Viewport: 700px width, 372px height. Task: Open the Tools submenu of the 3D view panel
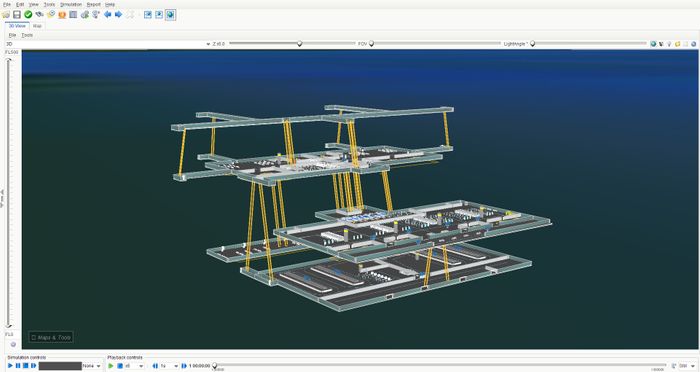coord(27,35)
